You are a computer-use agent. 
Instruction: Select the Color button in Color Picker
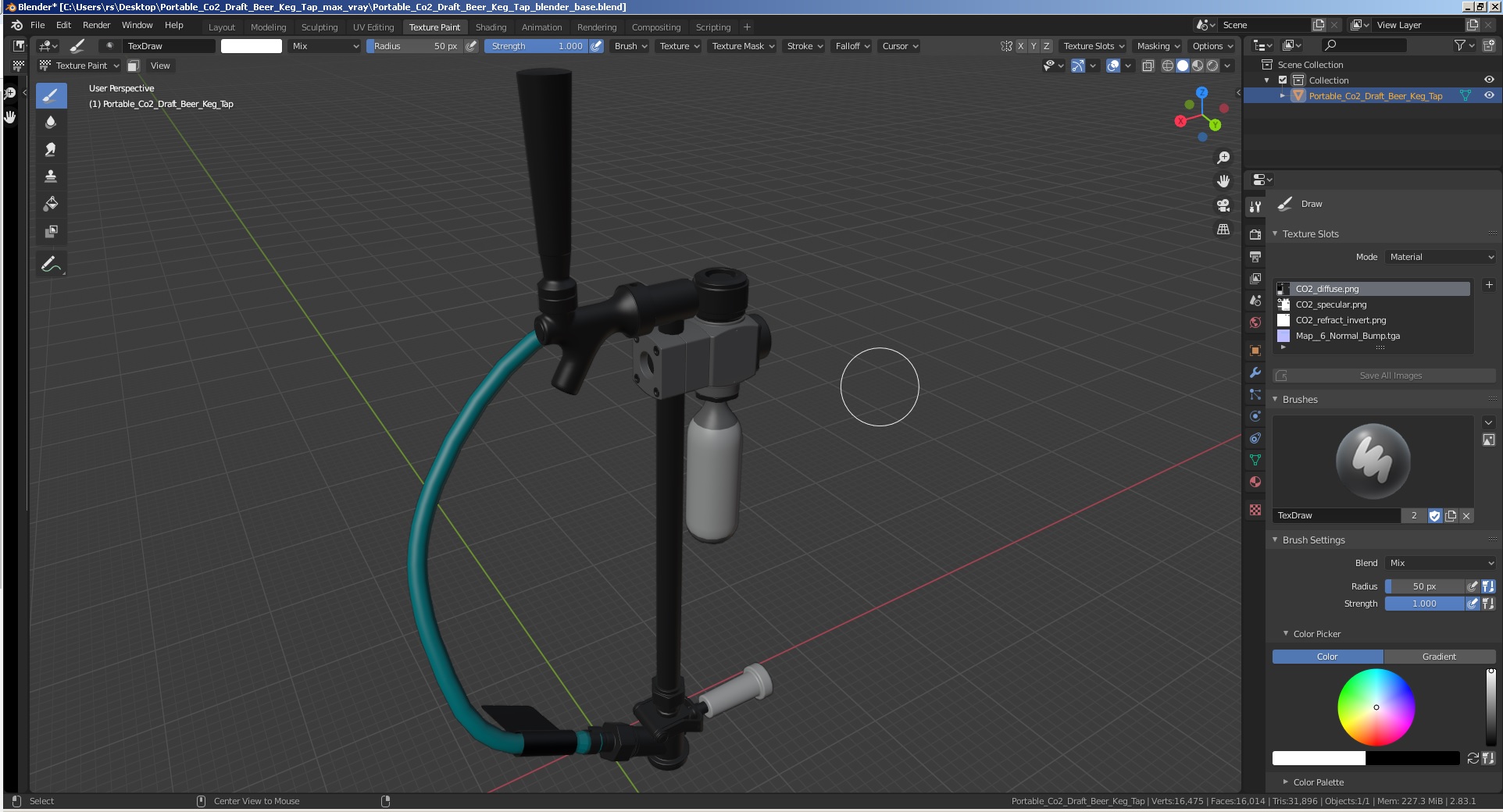(1327, 657)
